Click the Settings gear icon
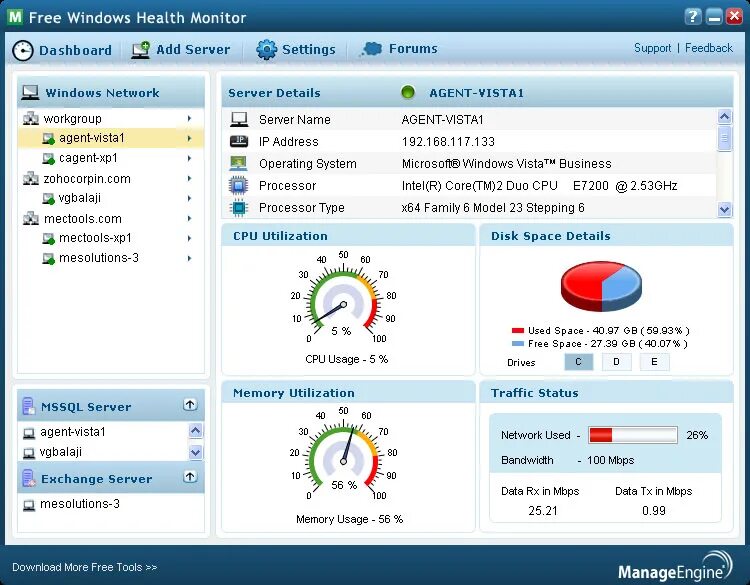The image size is (750, 585). tap(266, 49)
